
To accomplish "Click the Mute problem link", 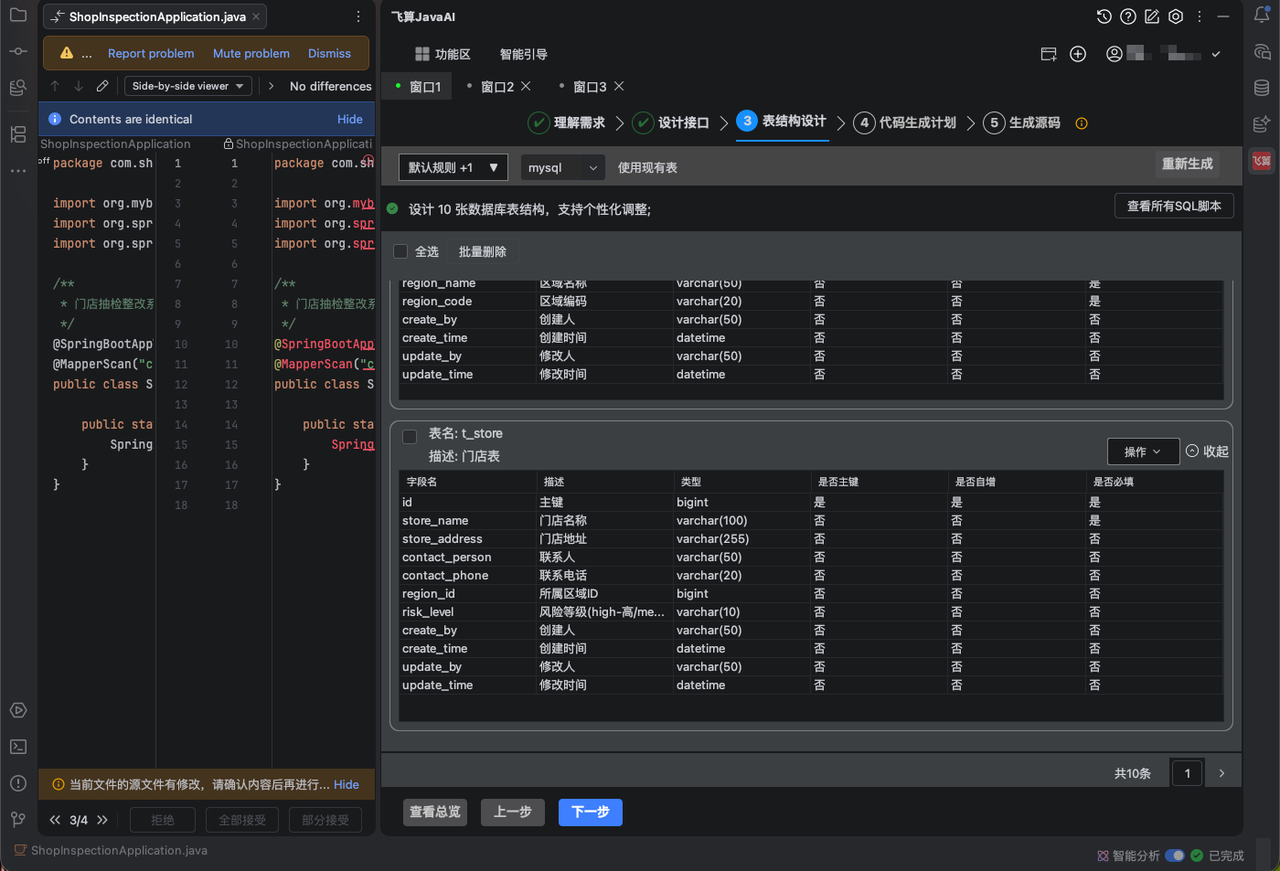I will [x=251, y=53].
